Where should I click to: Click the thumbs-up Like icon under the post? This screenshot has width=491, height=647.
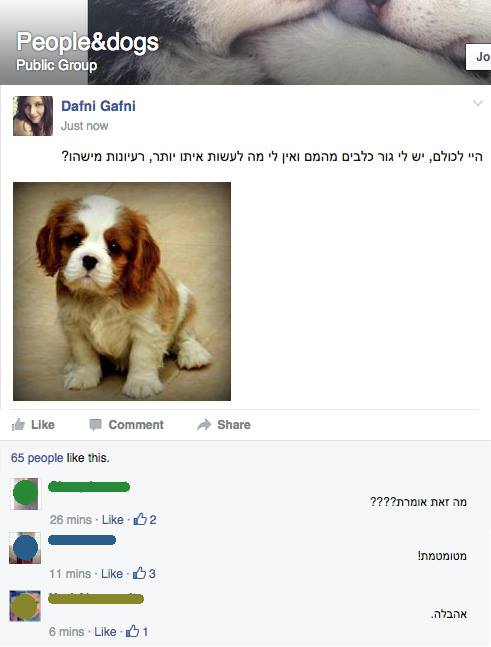[x=18, y=424]
